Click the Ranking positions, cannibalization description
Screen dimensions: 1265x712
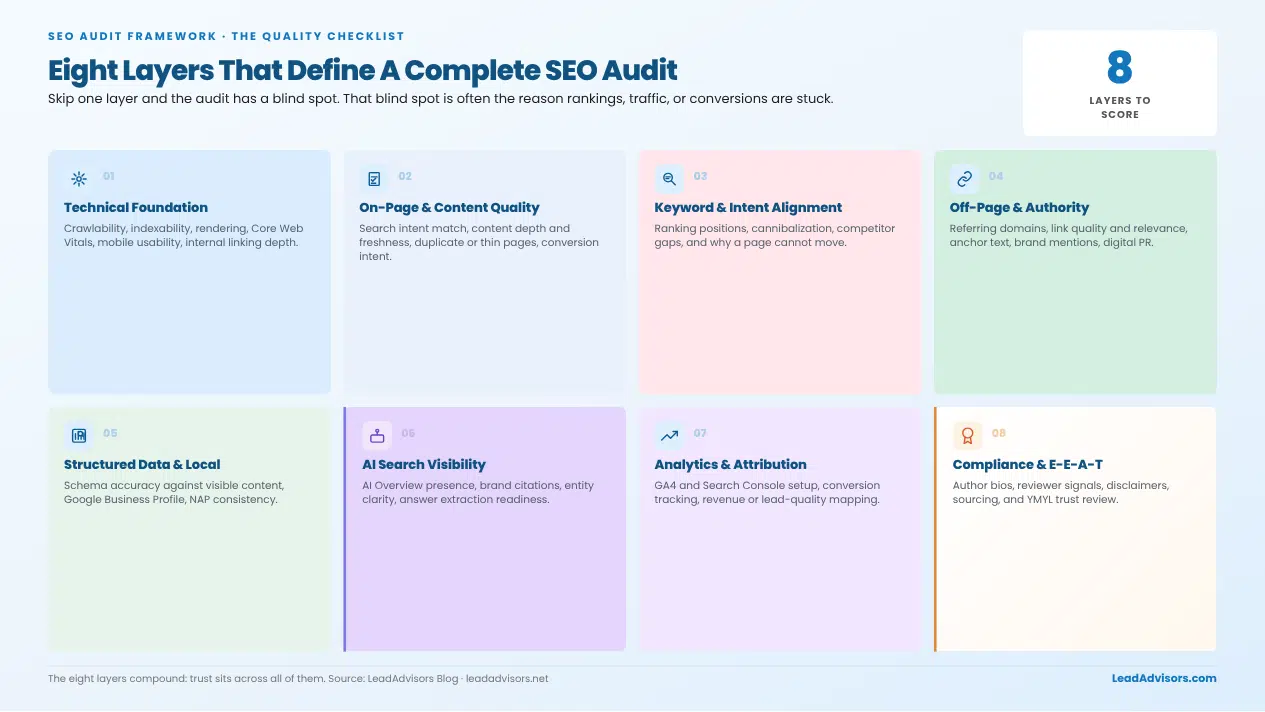click(x=775, y=236)
